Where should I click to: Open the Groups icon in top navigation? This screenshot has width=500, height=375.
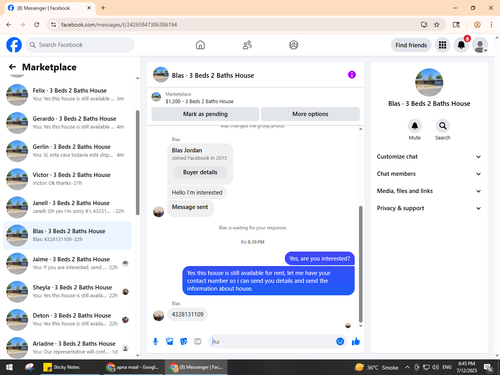click(294, 45)
